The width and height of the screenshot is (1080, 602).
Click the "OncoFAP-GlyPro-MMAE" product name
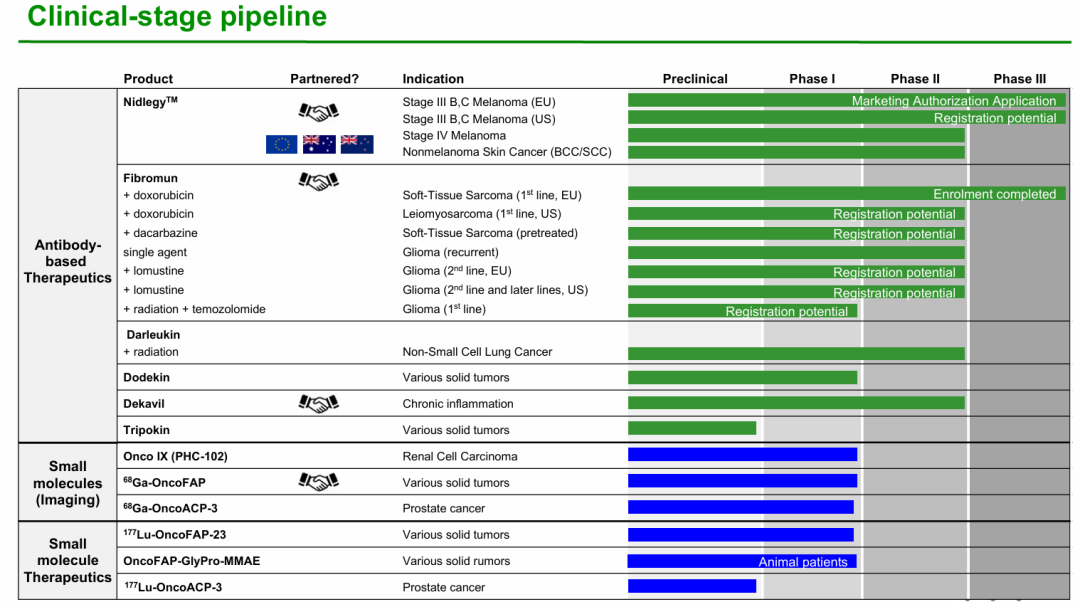tap(191, 561)
